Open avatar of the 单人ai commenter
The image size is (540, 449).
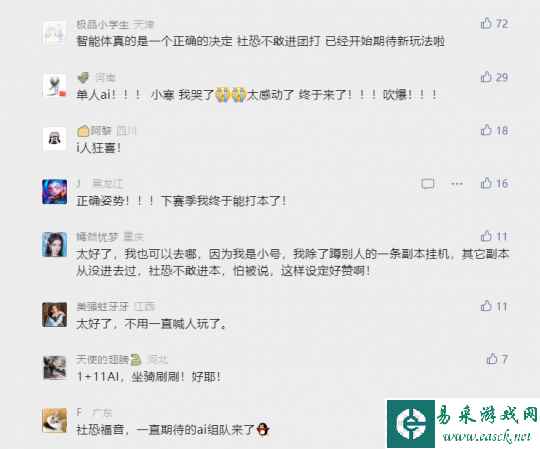click(54, 86)
